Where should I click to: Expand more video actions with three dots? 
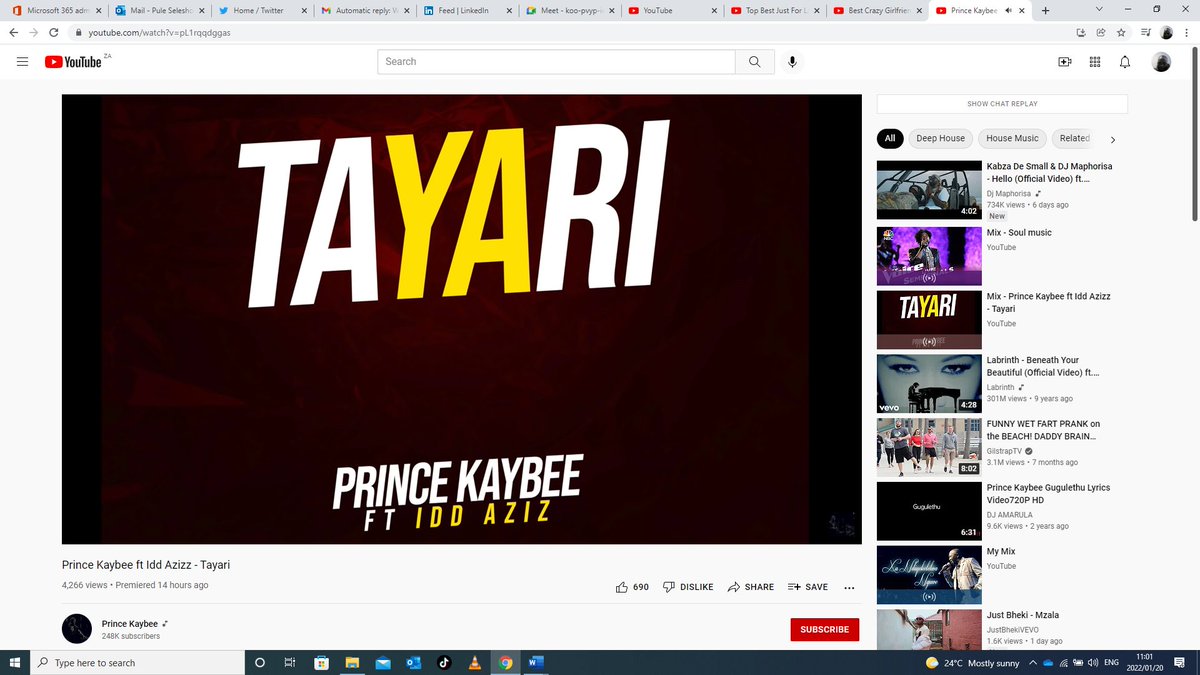coord(849,587)
